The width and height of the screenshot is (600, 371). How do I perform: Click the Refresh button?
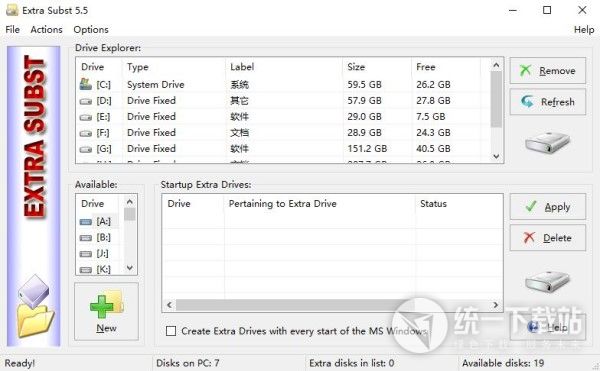coord(548,102)
